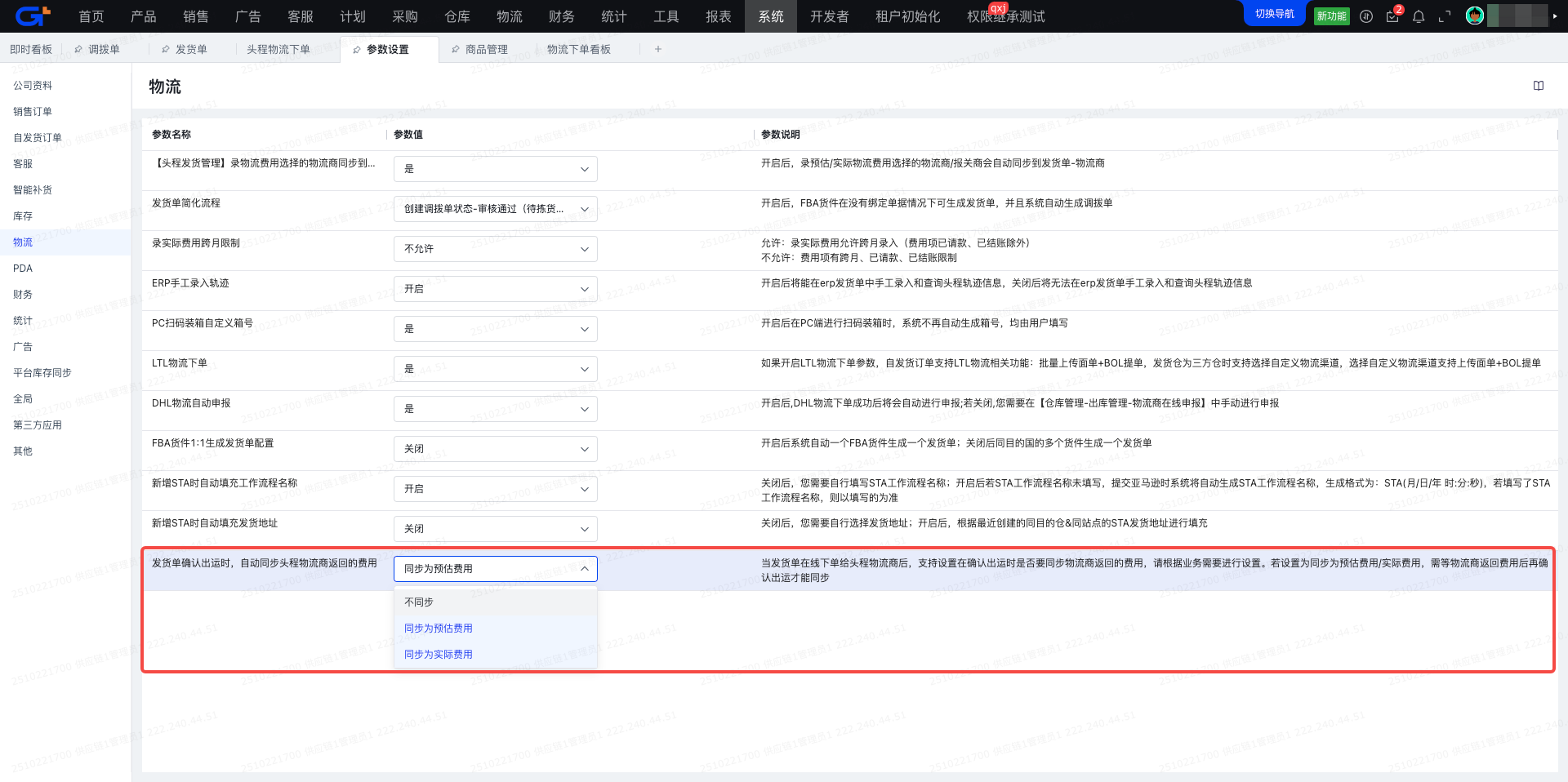The width and height of the screenshot is (1568, 782).
Task: Expand the 录实际费用跨月限制 dropdown
Action: [496, 249]
